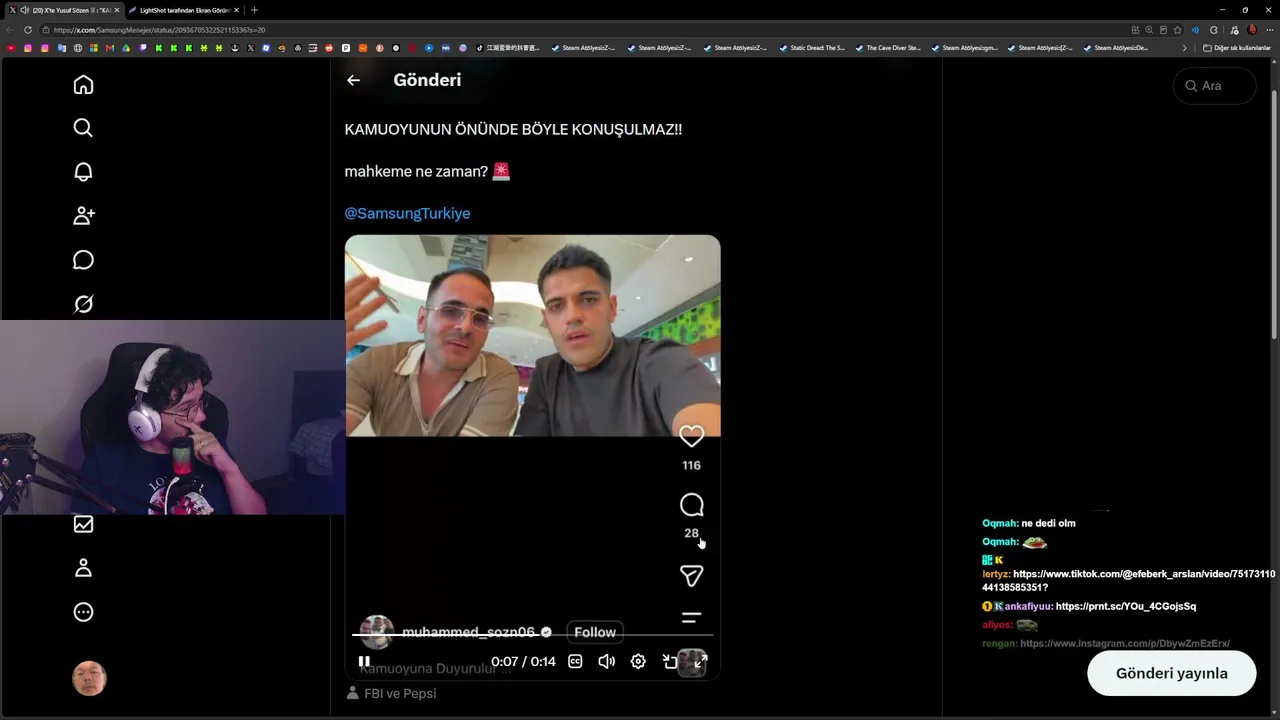The width and height of the screenshot is (1280, 720).
Task: Open the More circle-dots icon in sidebar
Action: click(x=83, y=612)
